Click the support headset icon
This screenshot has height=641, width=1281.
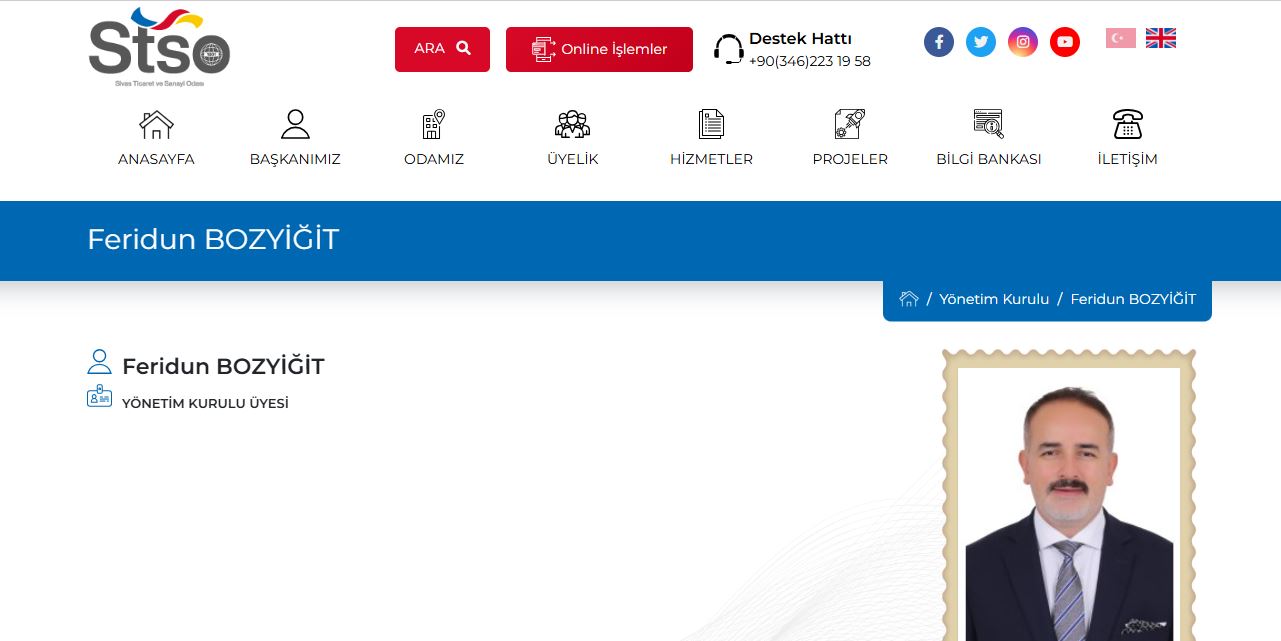[728, 49]
